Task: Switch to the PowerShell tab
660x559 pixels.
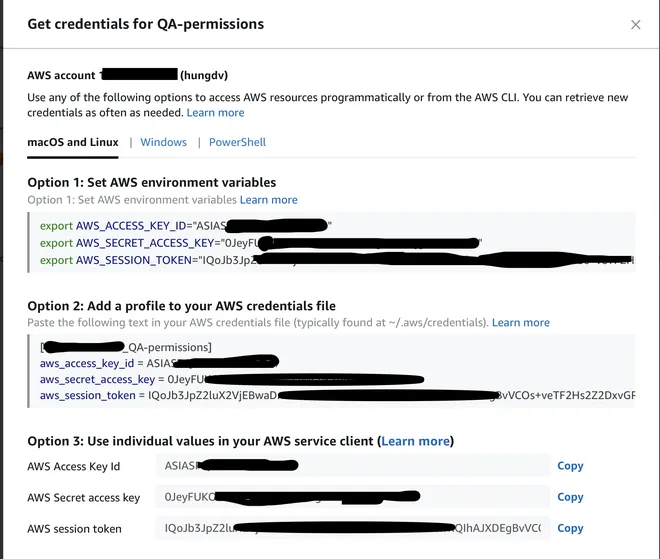Action: point(237,142)
